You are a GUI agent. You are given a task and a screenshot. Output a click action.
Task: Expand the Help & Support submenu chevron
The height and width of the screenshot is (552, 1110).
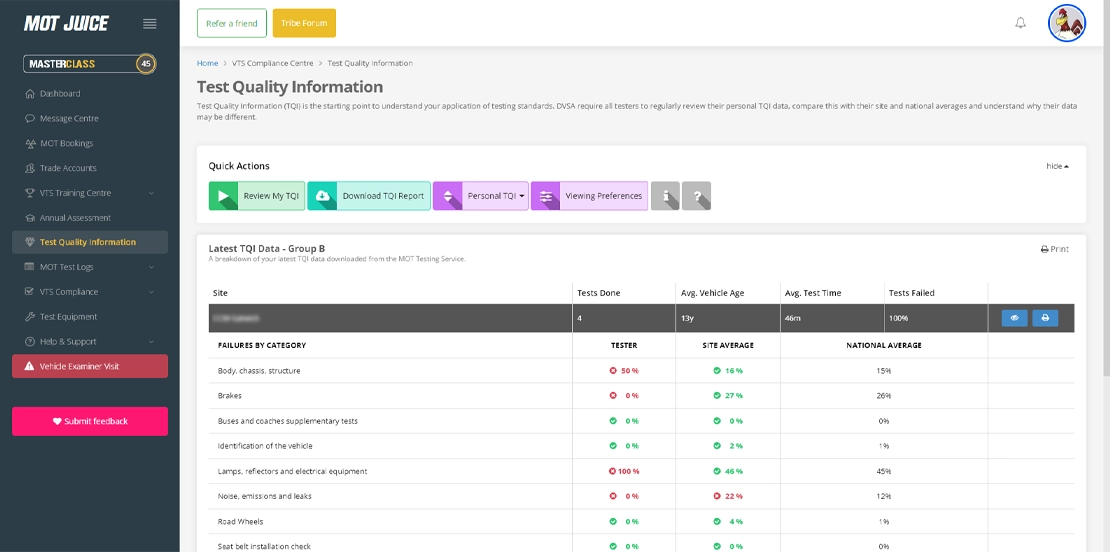coord(151,342)
